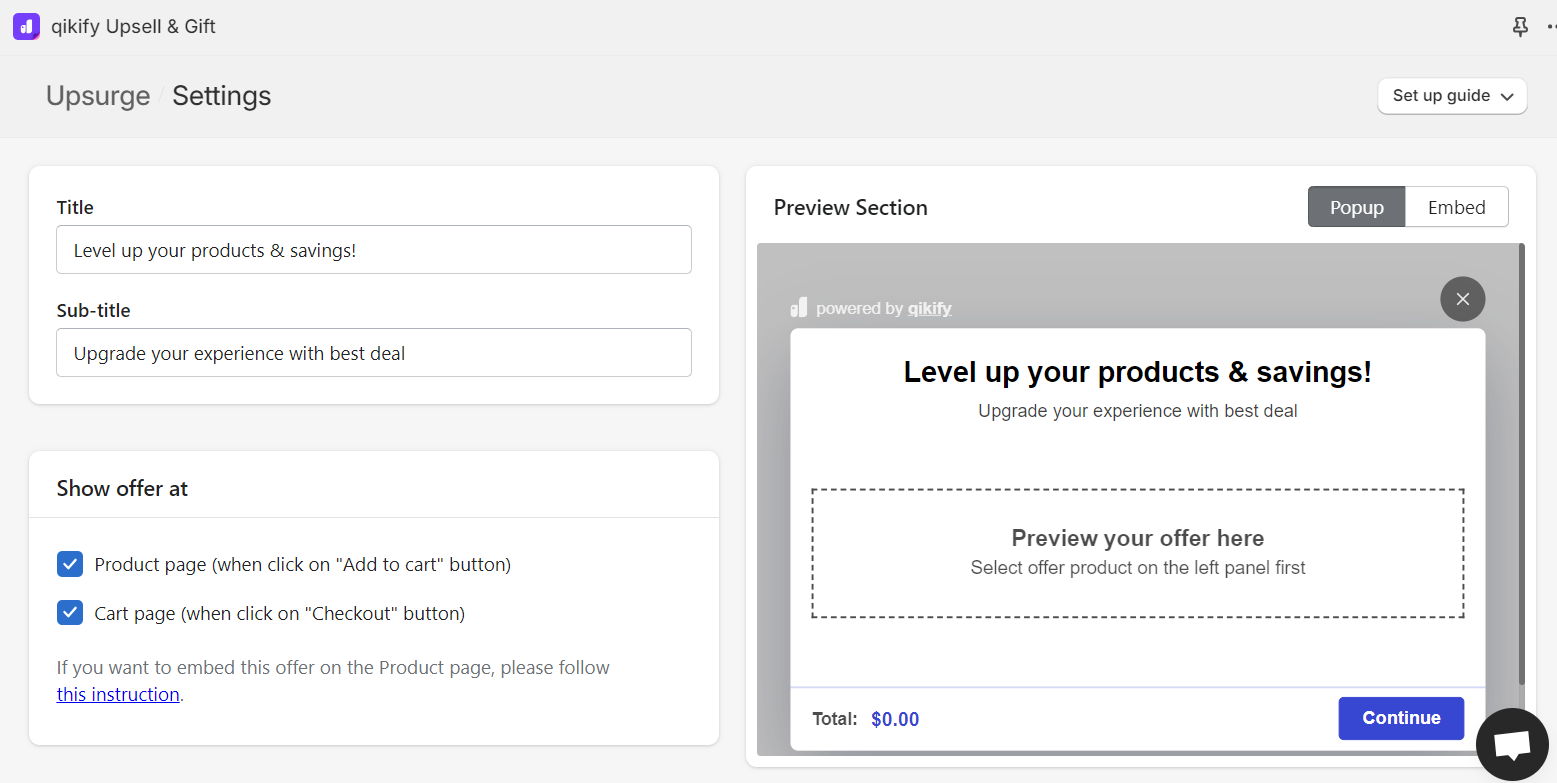Viewport: 1557px width, 783px height.
Task: Open the 'this instruction' link
Action: 118,694
